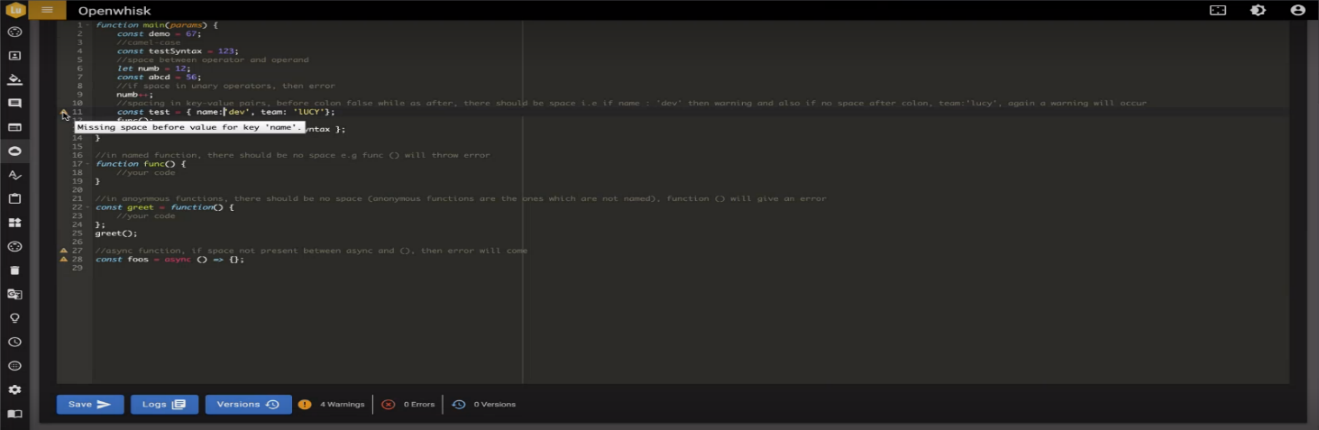Click the warning marker on line 11
1319x430 pixels.
[x=64, y=112]
